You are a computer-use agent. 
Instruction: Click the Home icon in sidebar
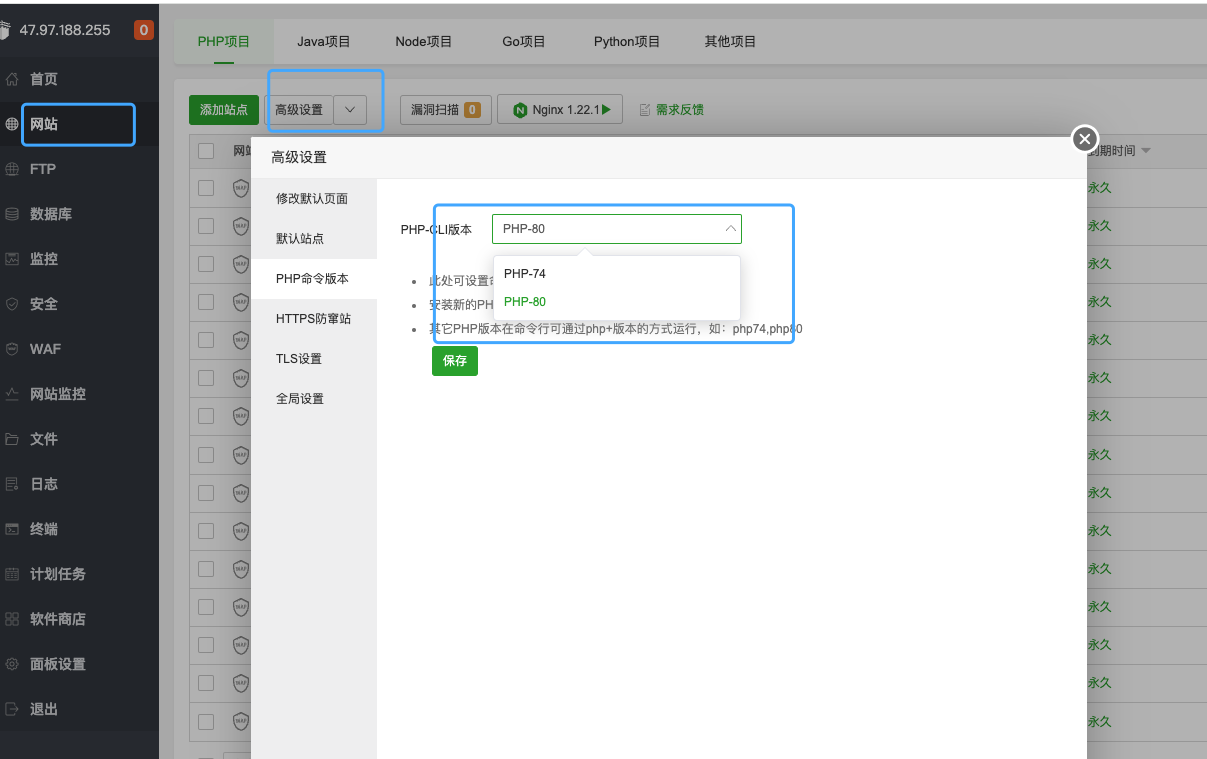point(12,79)
